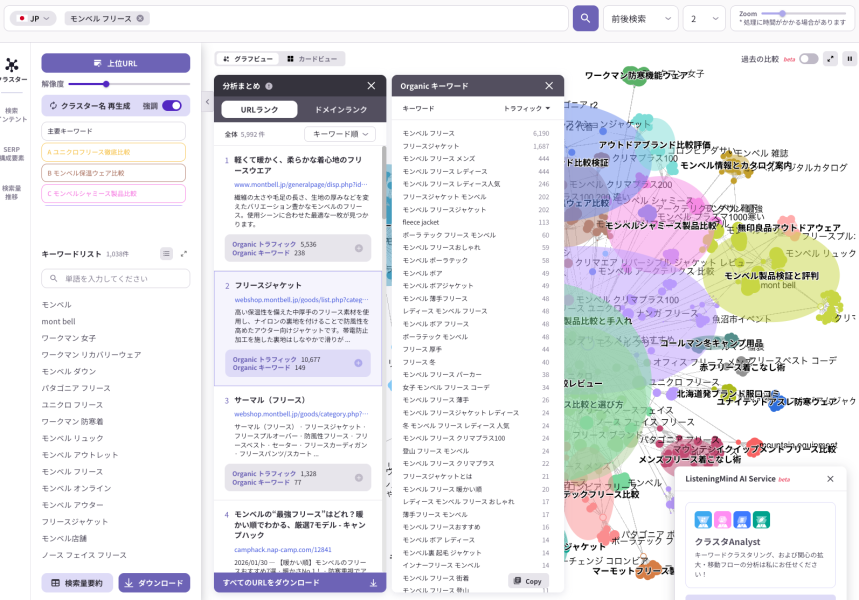Open the トラフィック sort dropdown
The height and width of the screenshot is (600, 859).
pos(526,108)
